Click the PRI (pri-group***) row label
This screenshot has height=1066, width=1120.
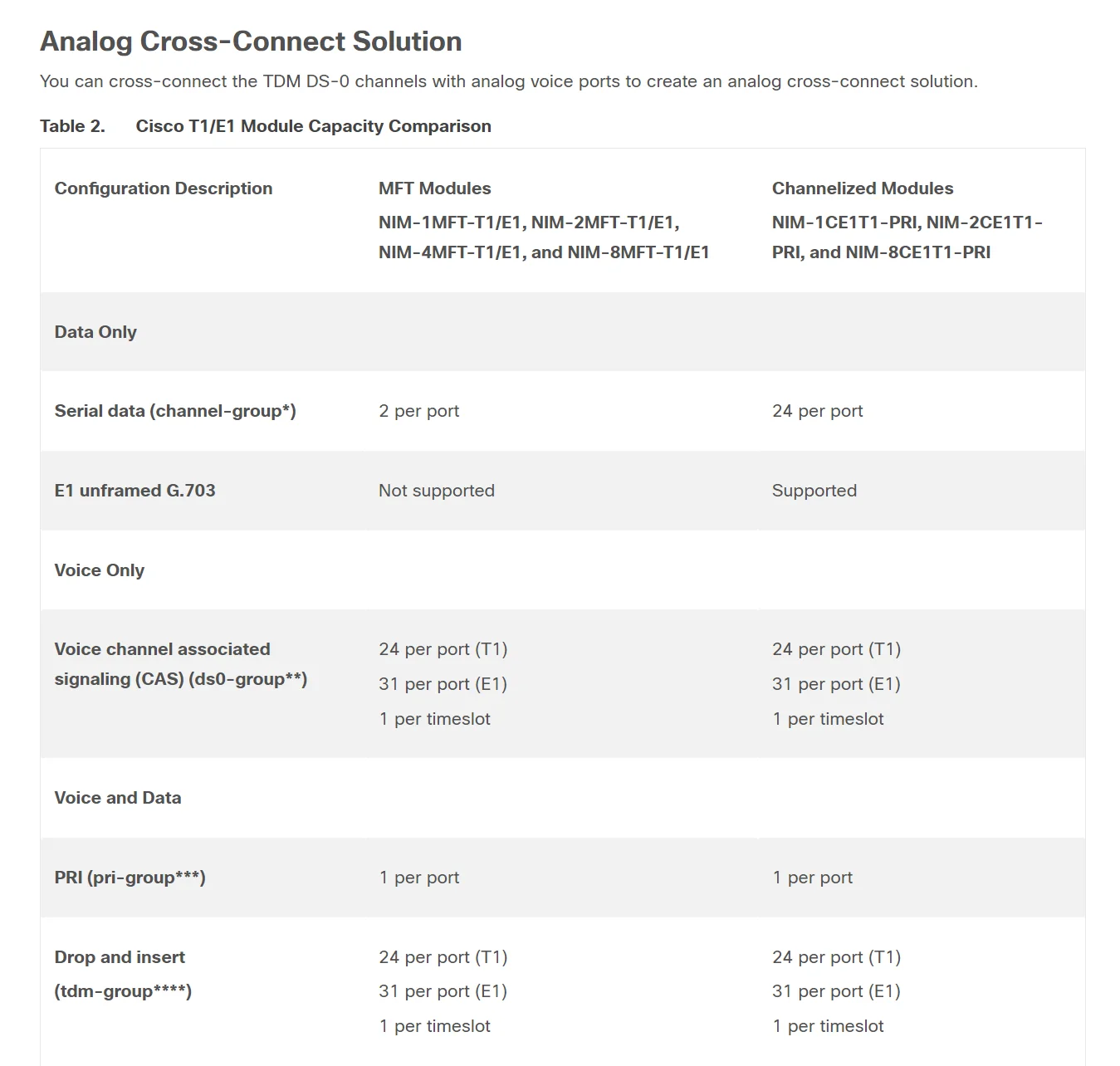tap(130, 878)
